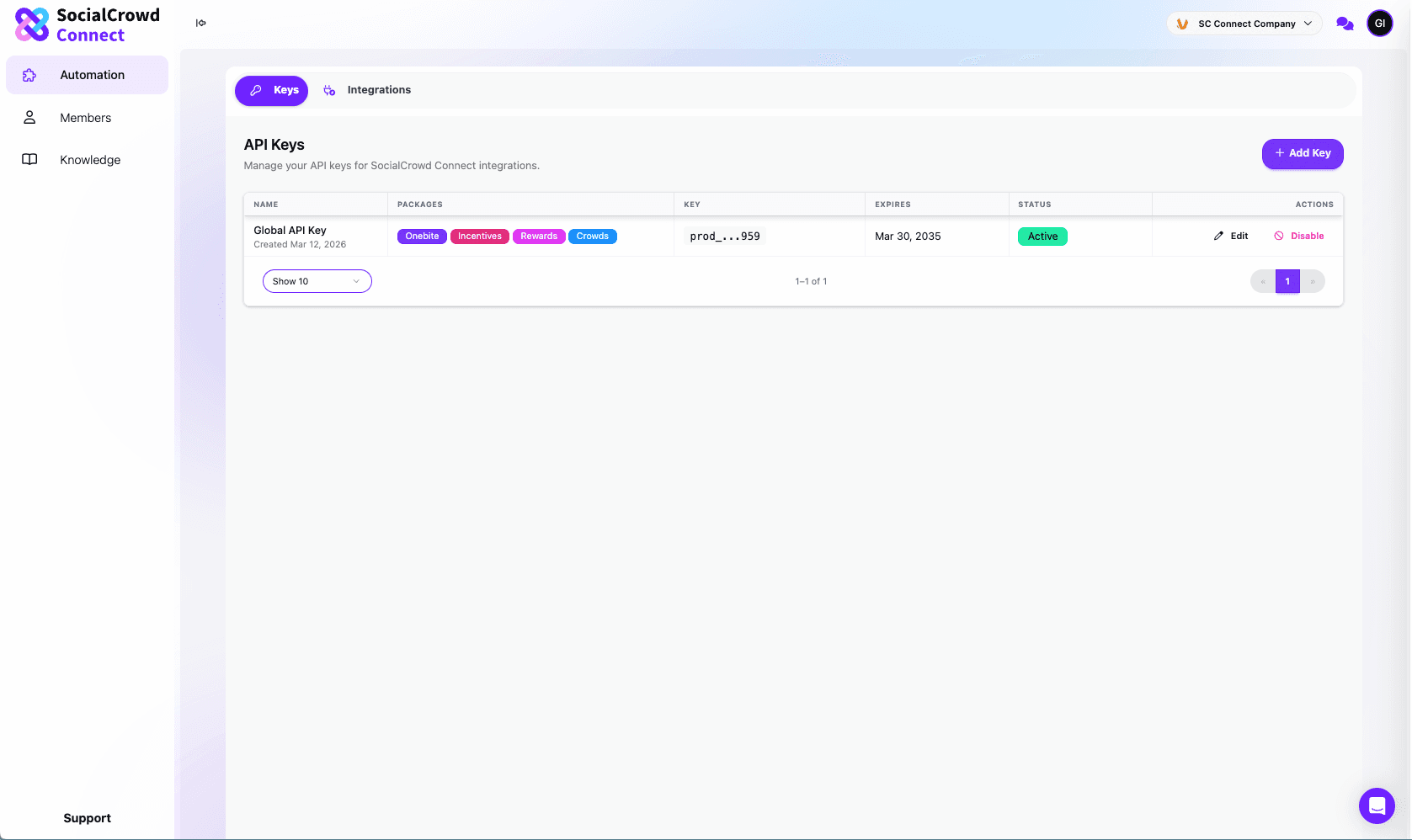The width and height of the screenshot is (1412, 840).
Task: Click the Add Key button
Action: [1303, 153]
